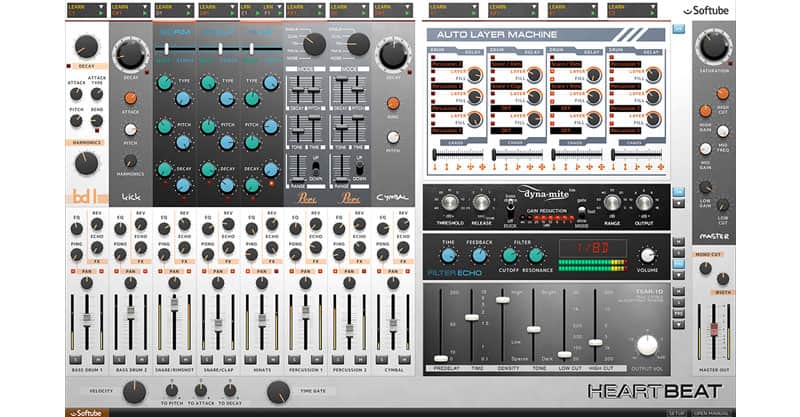This screenshot has height=417, width=800.
Task: Click LEARN above the Bass Drum 2 kick
Action: click(x=120, y=7)
